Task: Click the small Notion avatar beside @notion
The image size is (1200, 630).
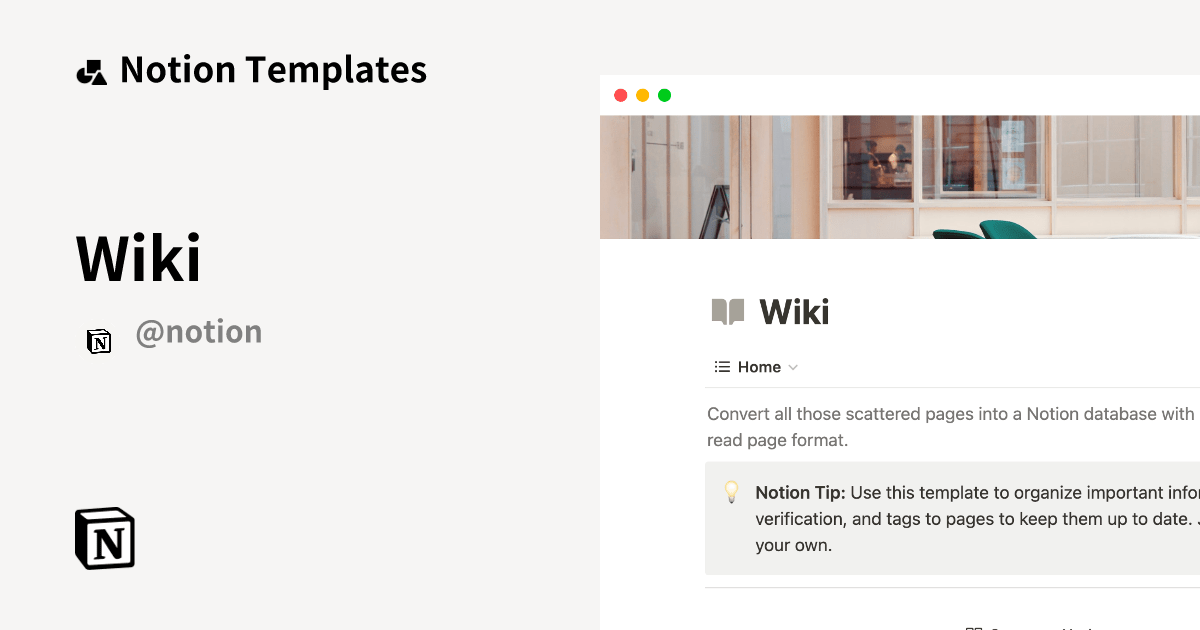Action: [99, 341]
